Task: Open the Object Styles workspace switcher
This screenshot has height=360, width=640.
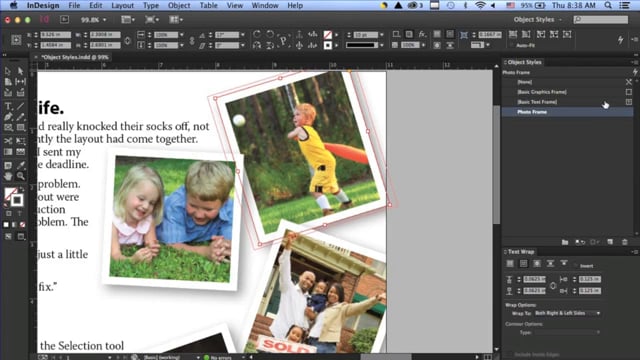Action: 538,20
